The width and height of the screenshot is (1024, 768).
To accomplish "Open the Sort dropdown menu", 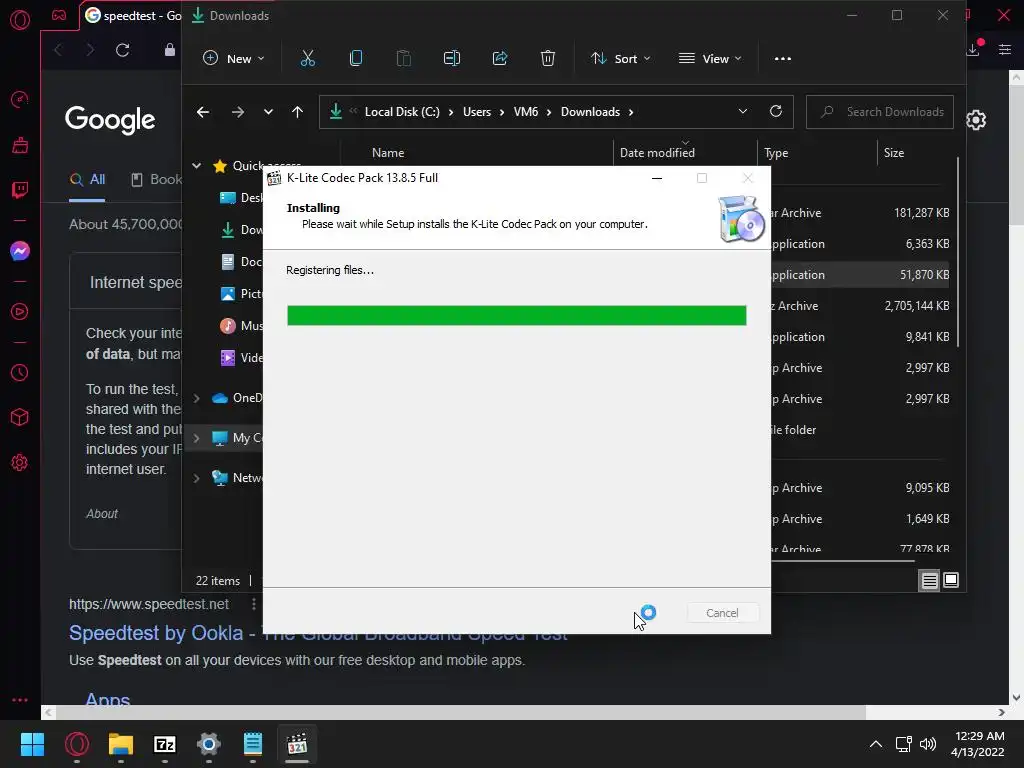I will (620, 59).
